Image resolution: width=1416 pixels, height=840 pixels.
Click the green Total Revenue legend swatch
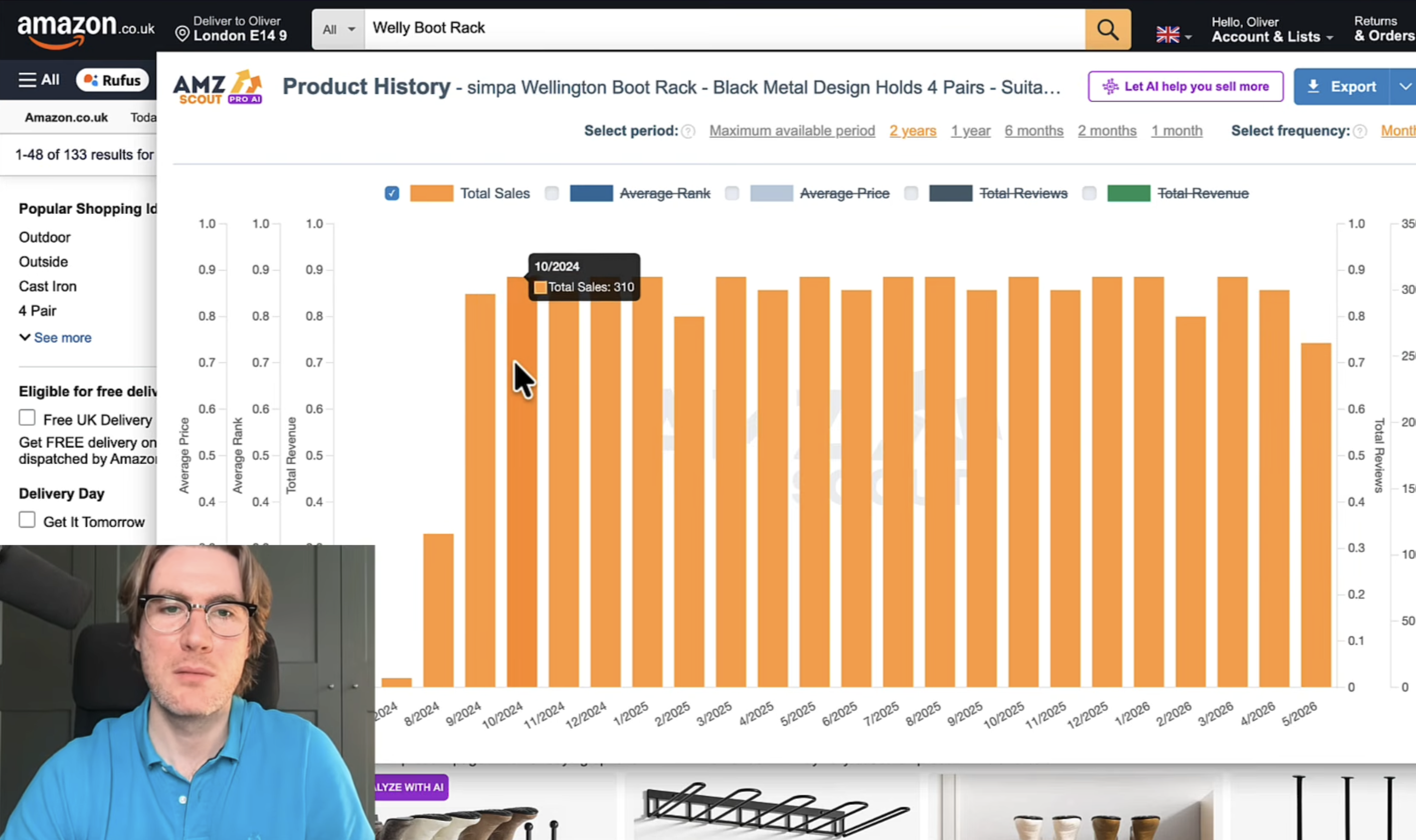[x=1128, y=193]
